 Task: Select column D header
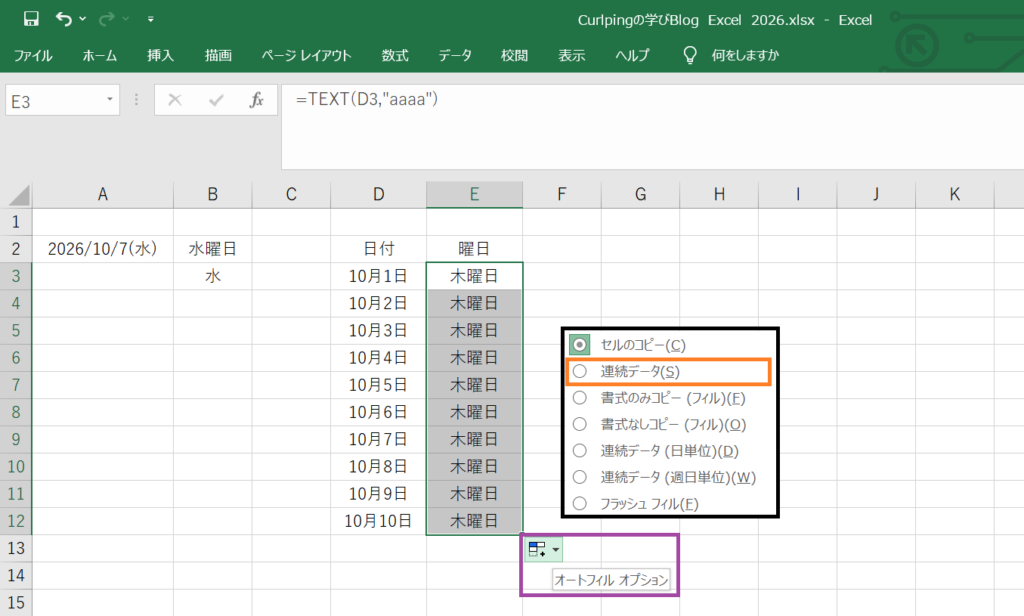[378, 195]
